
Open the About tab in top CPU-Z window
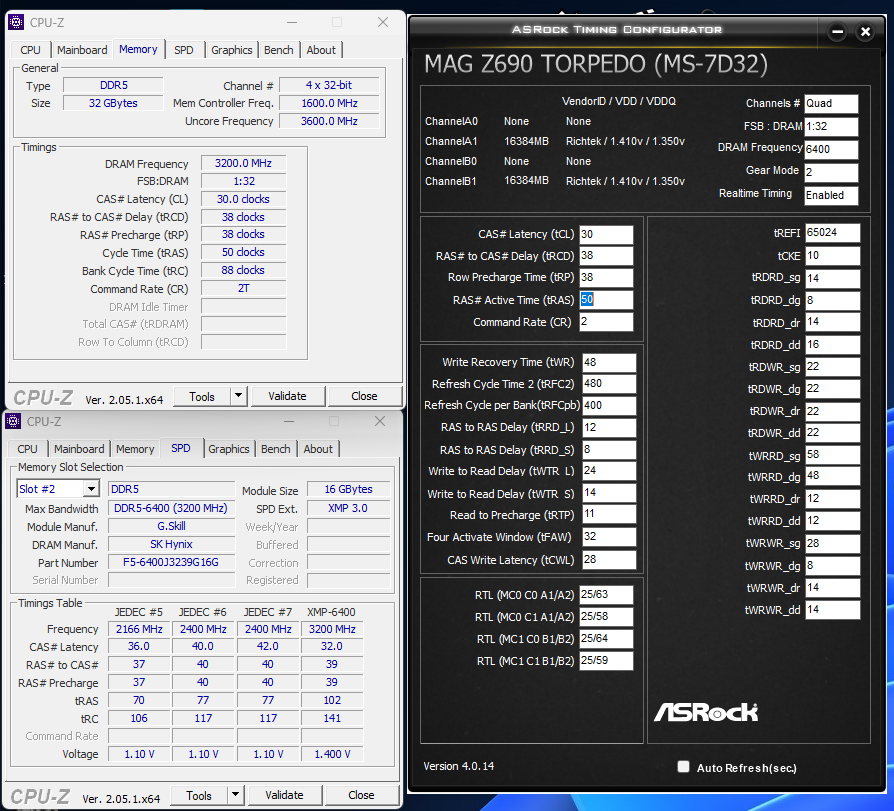coord(321,50)
